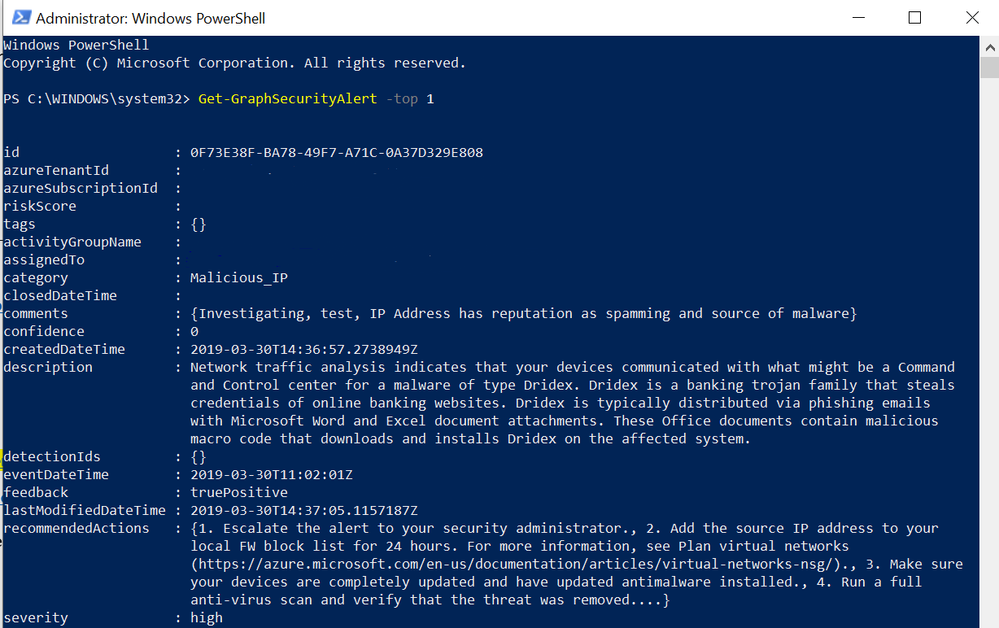Click the scrollbar up arrow
The width and height of the screenshot is (999, 628).
pyautogui.click(x=989, y=47)
